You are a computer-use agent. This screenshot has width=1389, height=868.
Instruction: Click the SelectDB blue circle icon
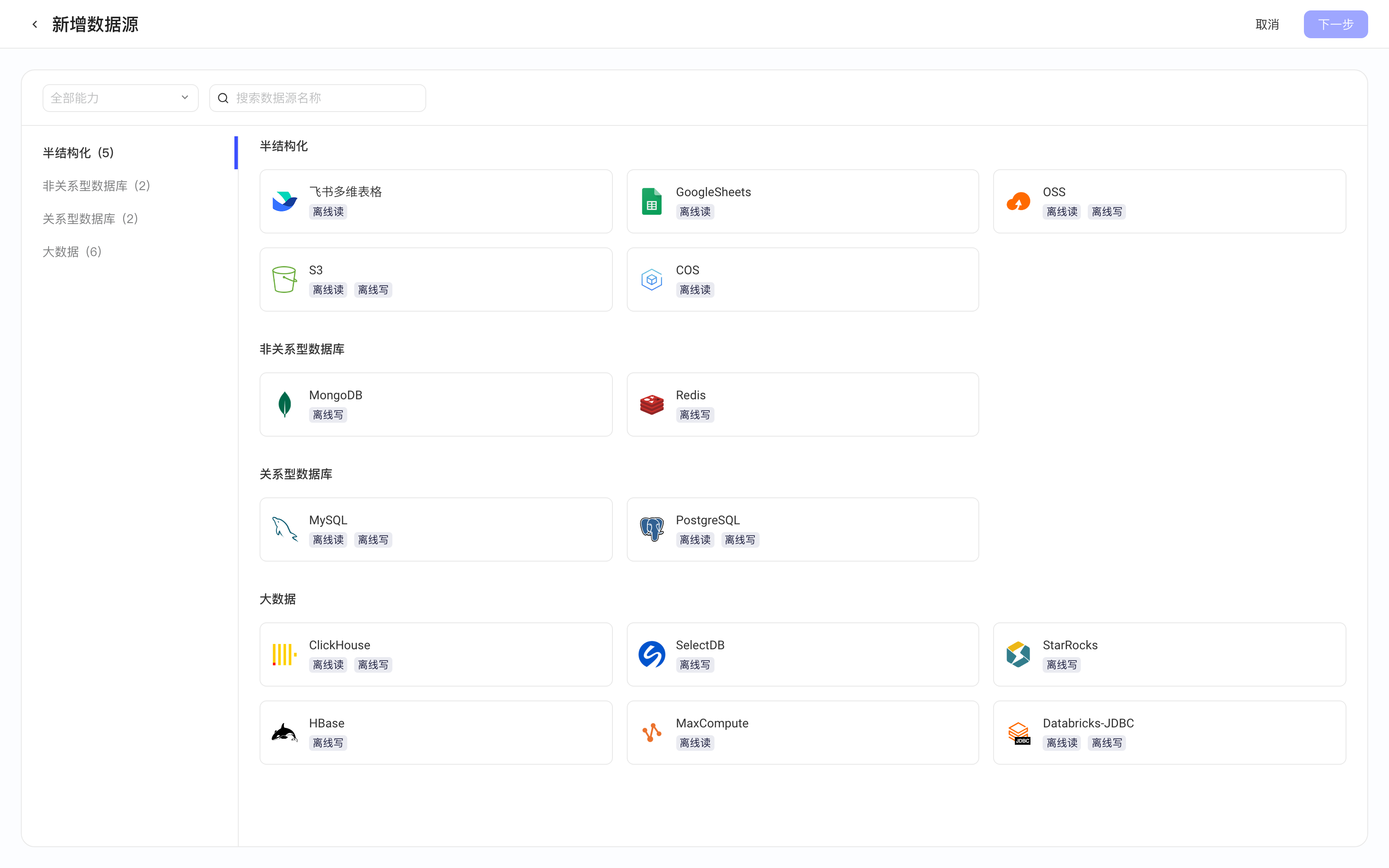click(652, 654)
